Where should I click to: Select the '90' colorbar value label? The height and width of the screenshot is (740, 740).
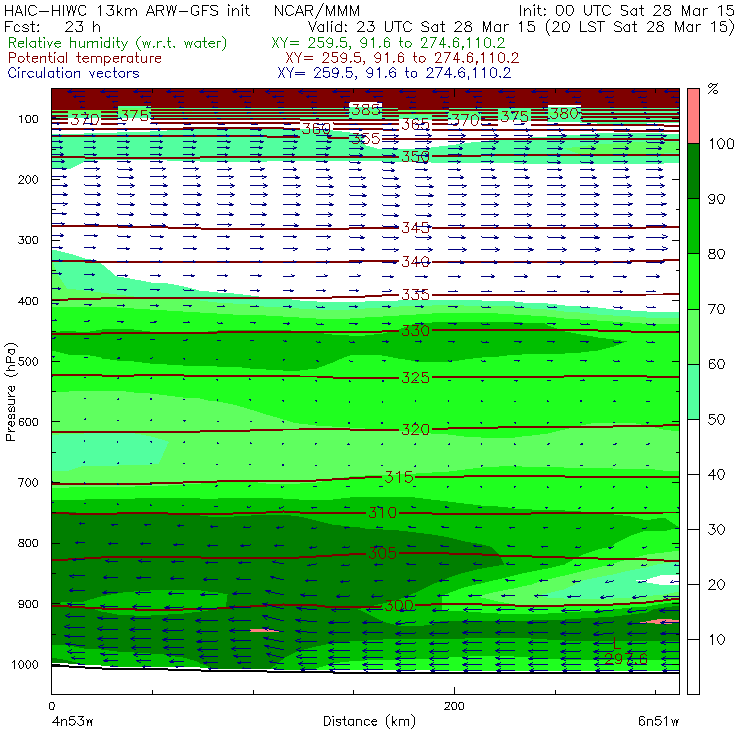716,199
